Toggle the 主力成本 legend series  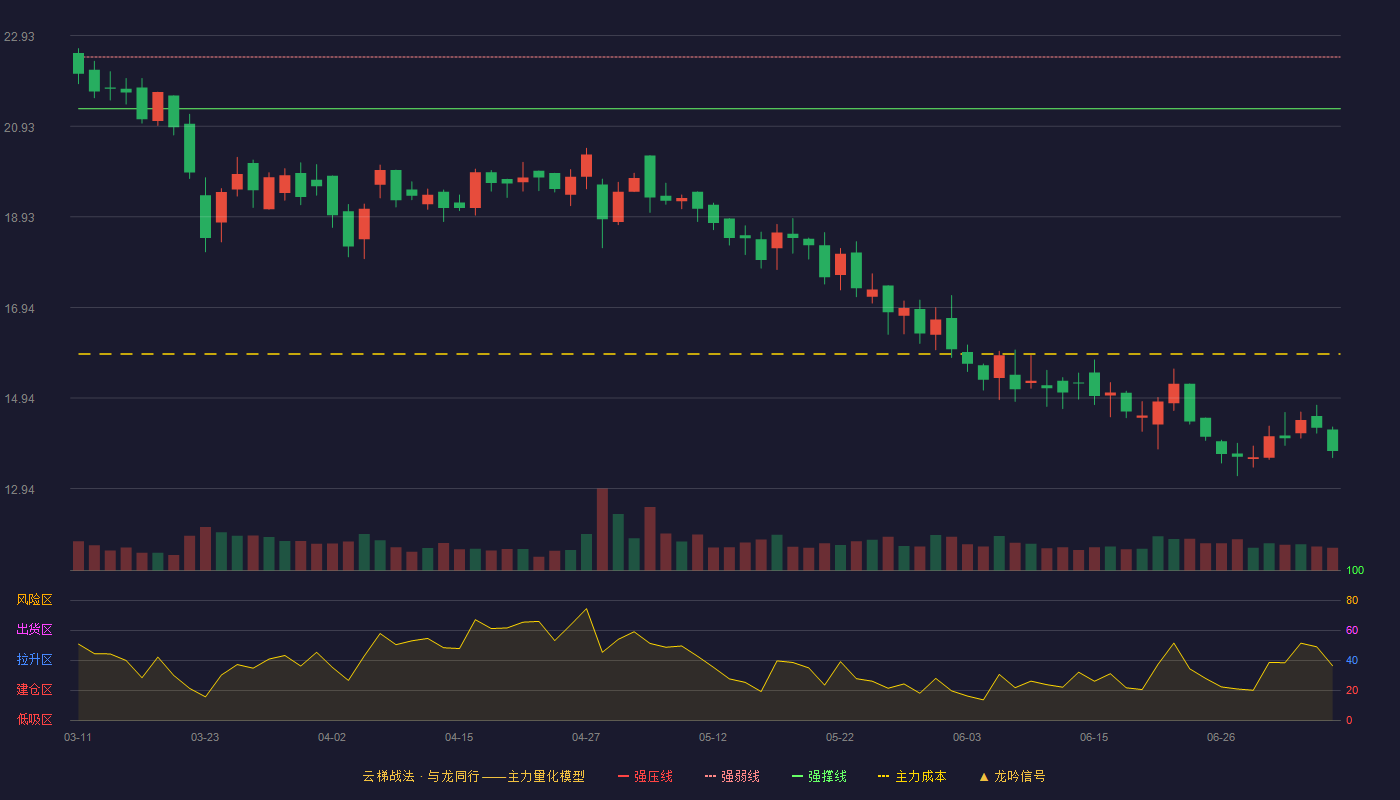click(x=911, y=776)
